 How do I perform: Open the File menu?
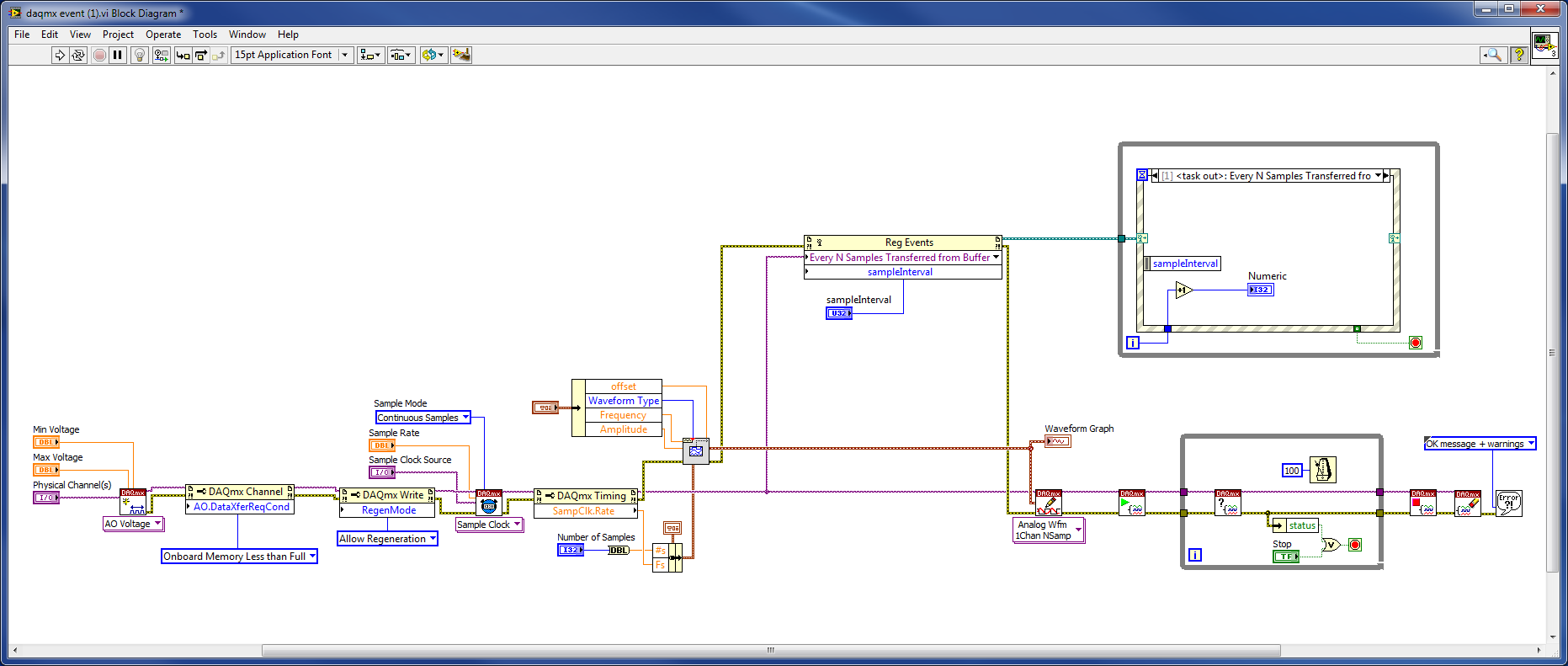pyautogui.click(x=22, y=35)
